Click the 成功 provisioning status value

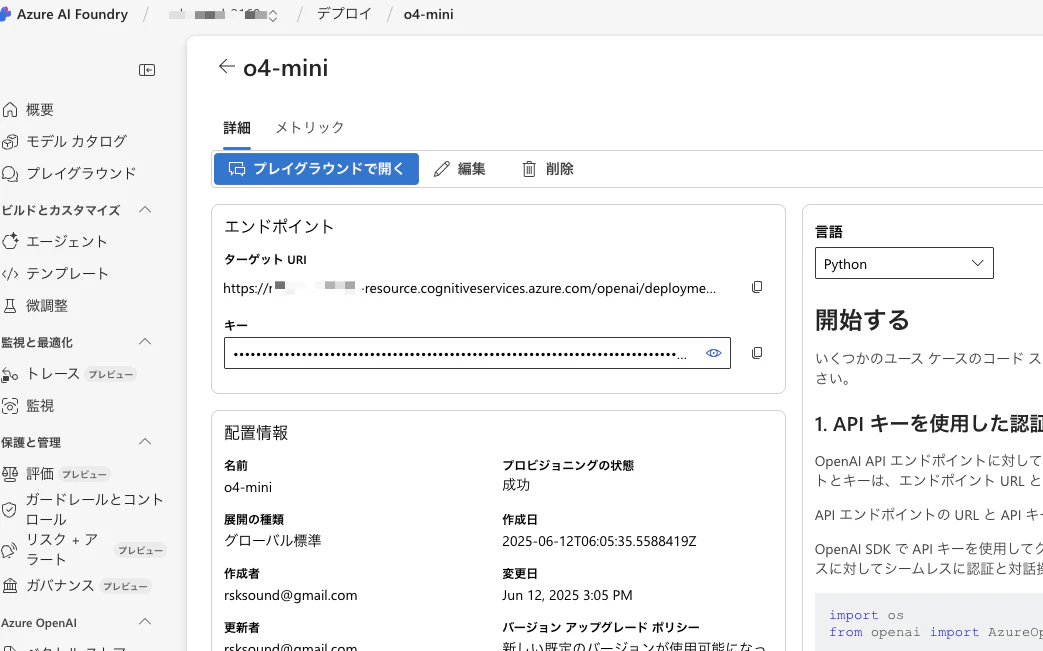(516, 485)
